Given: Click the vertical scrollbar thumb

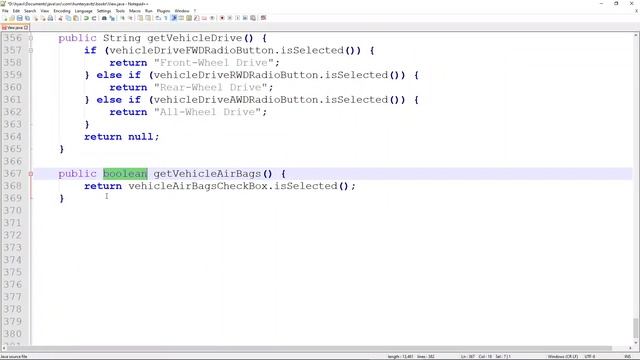Looking at the screenshot, I should 636,328.
